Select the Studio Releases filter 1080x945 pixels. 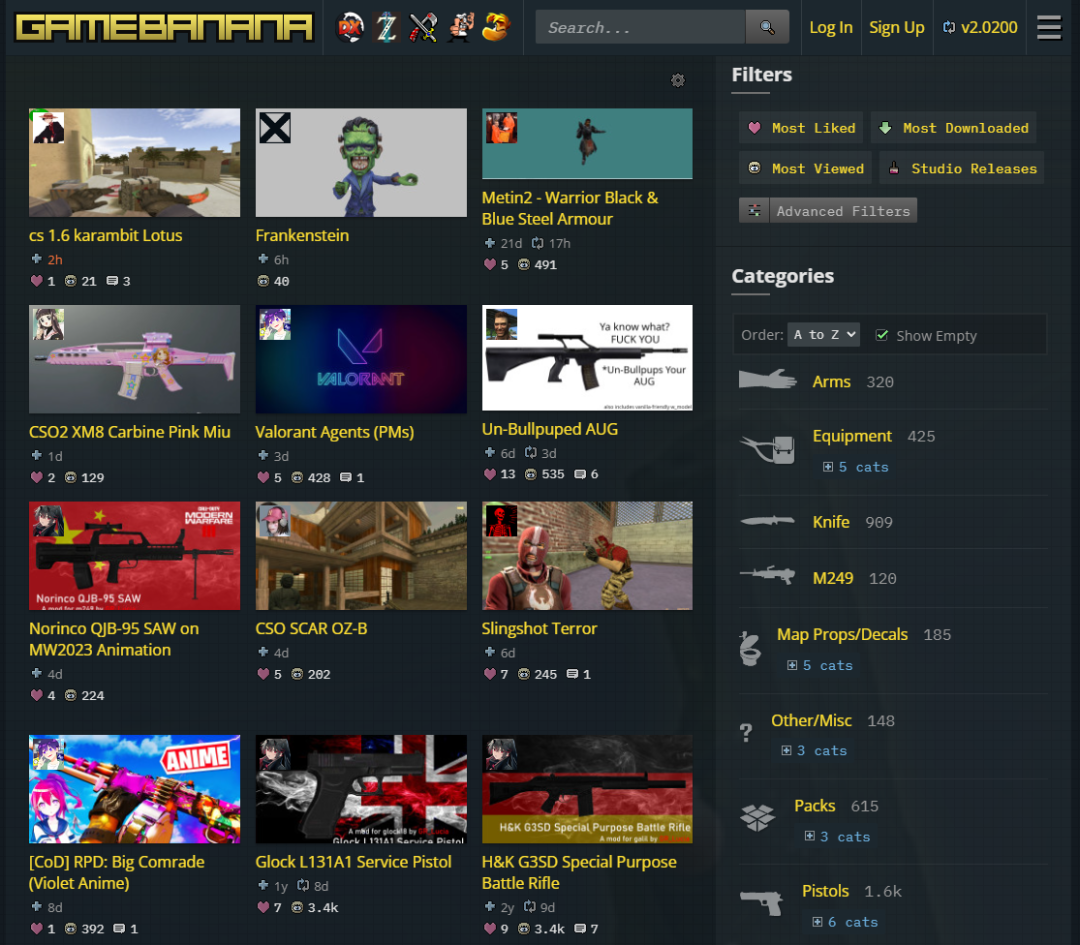(x=962, y=169)
